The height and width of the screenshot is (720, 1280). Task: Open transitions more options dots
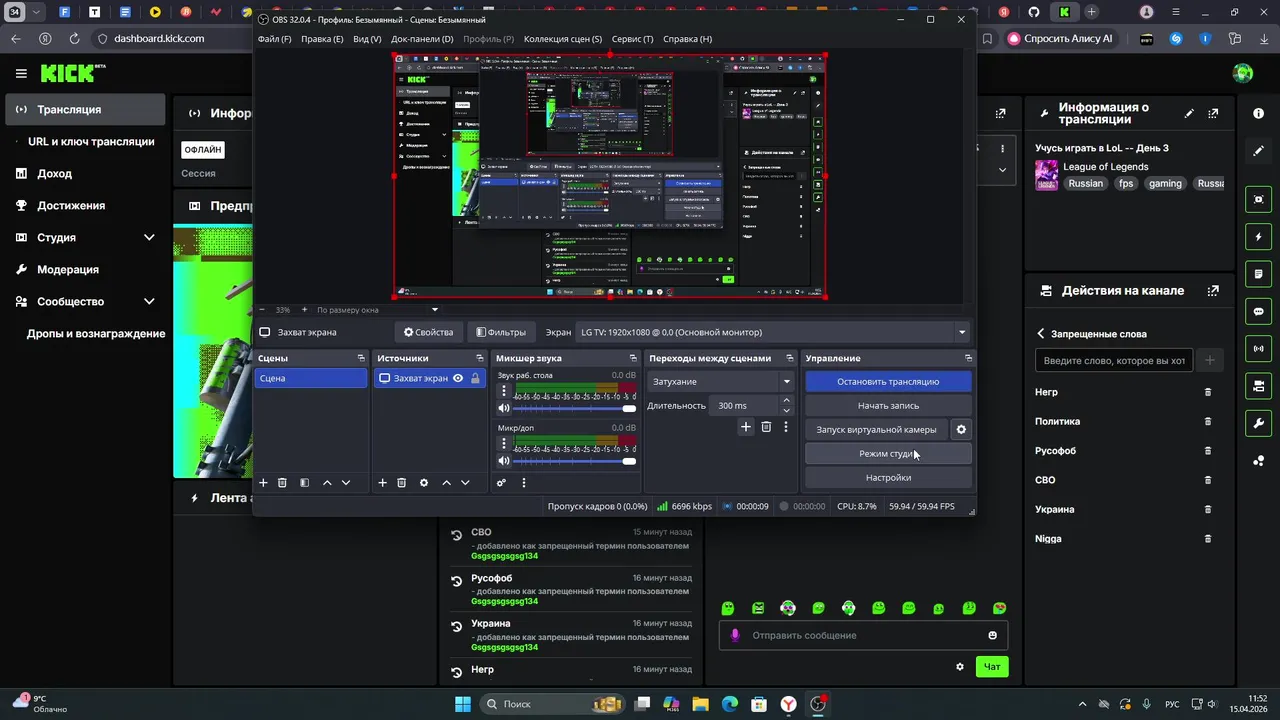pos(787,427)
